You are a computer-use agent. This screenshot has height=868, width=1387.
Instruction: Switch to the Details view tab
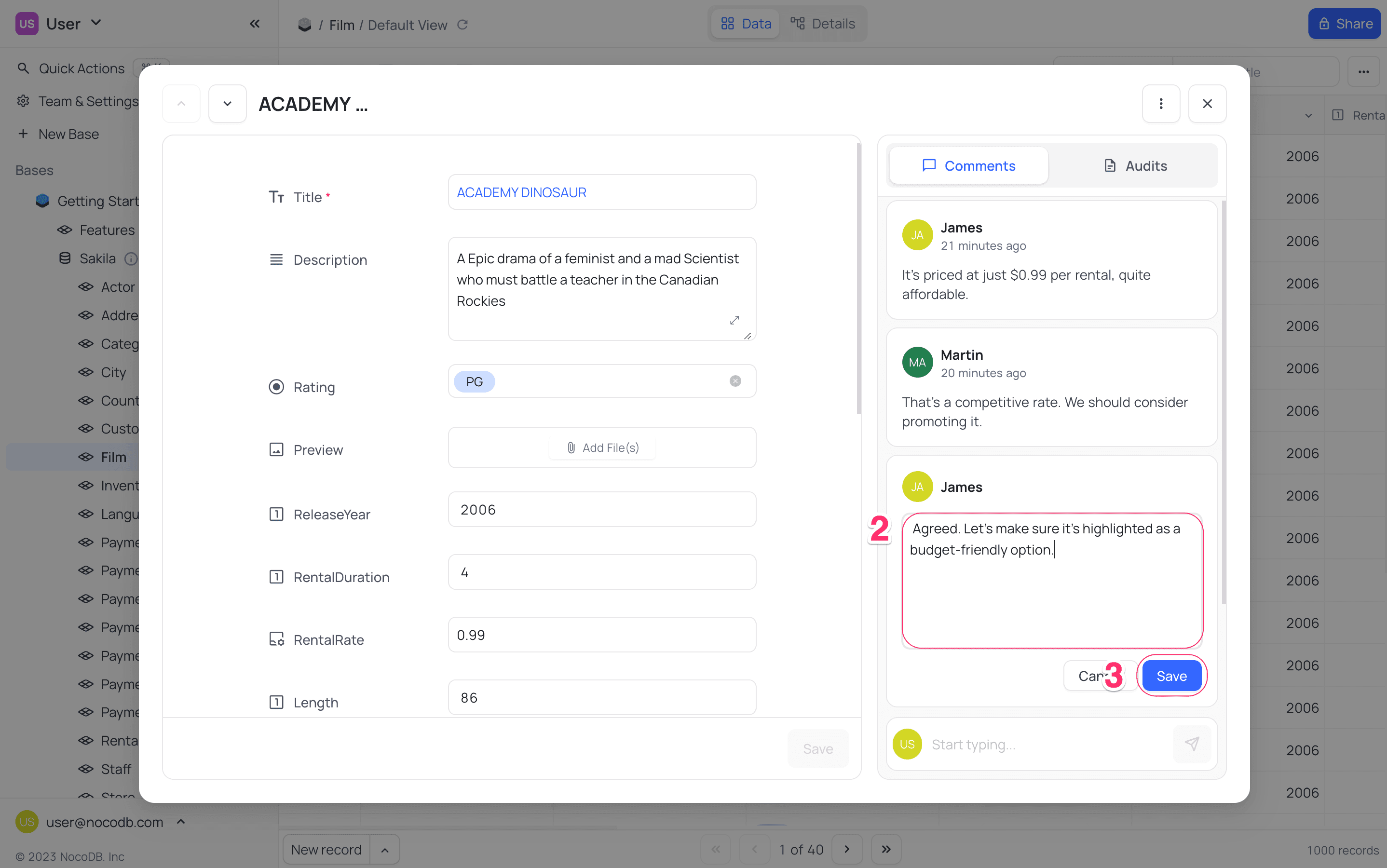coord(823,24)
